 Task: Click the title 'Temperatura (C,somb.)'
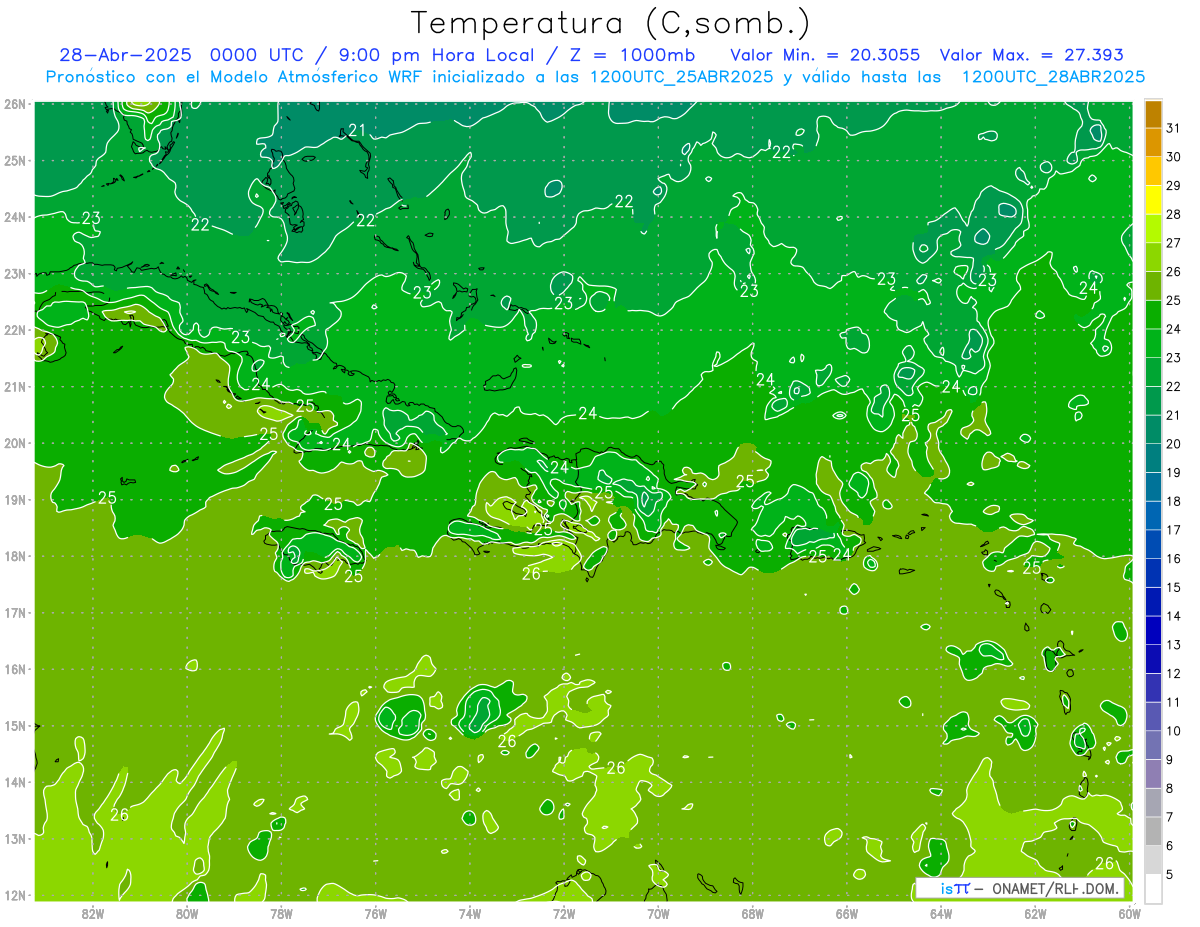click(611, 23)
